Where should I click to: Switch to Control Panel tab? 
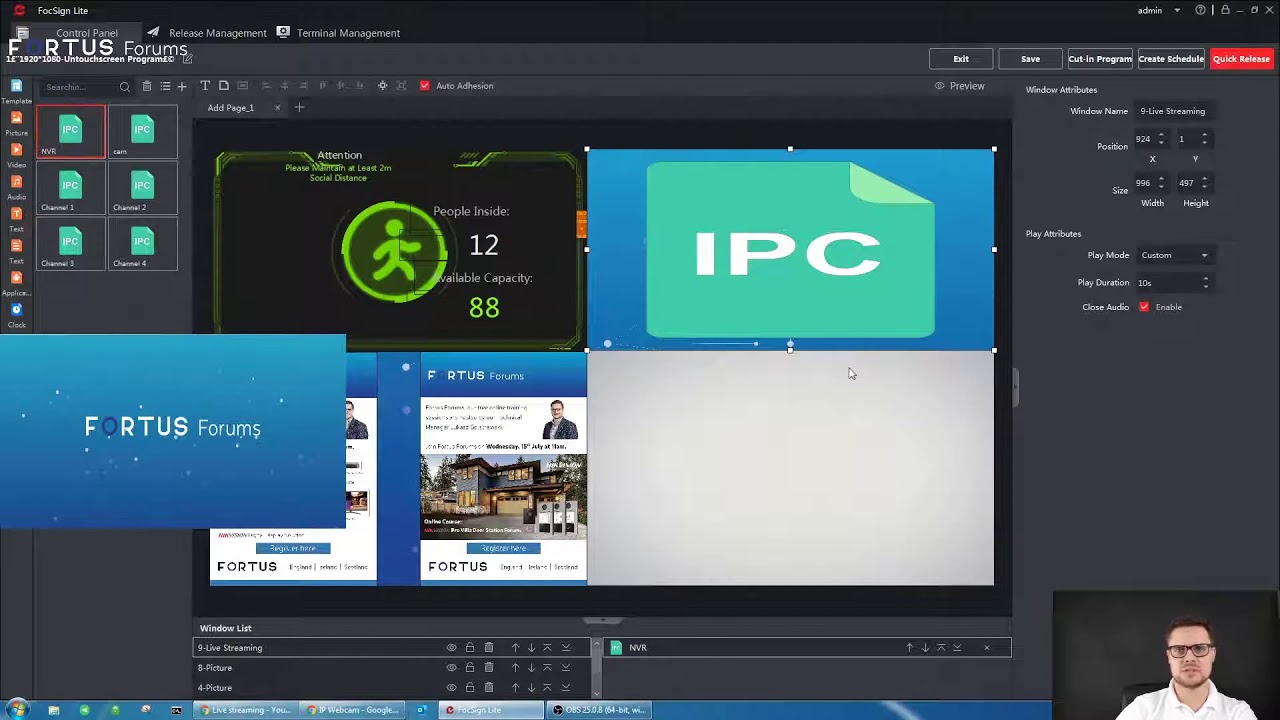tap(75, 33)
